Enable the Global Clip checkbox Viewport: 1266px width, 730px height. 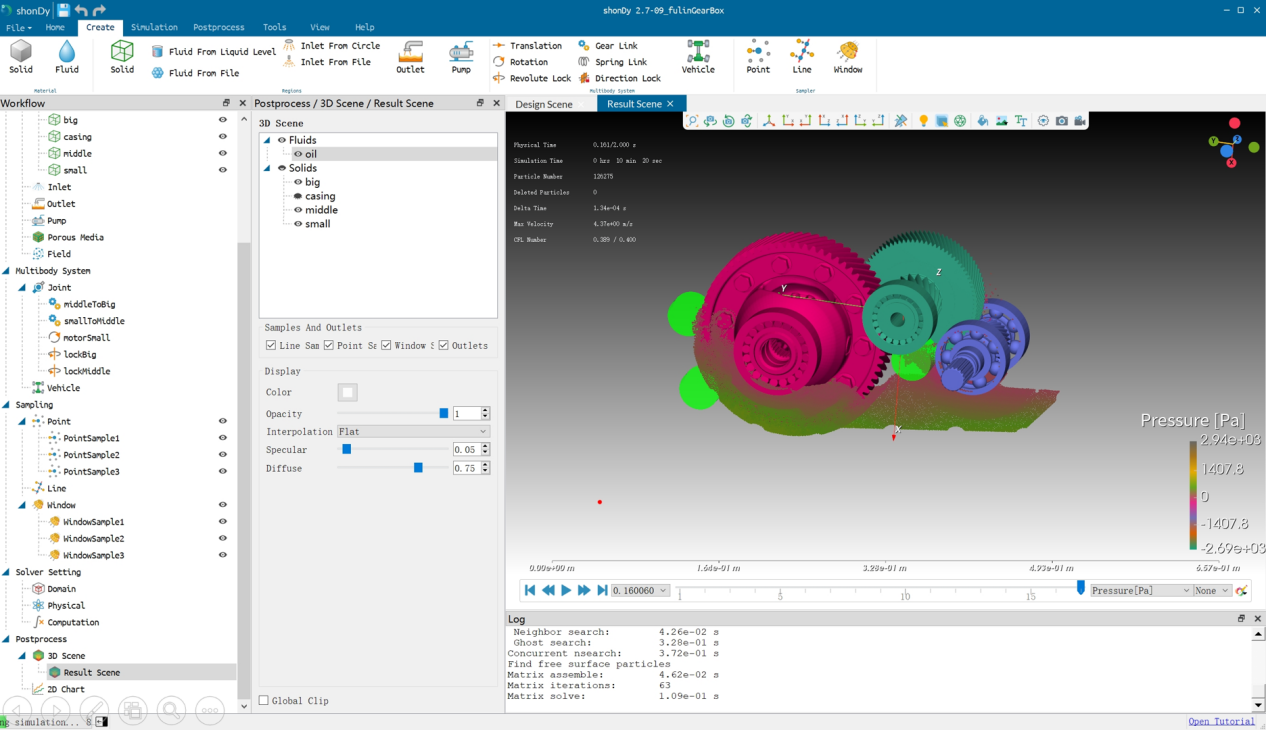coord(264,701)
